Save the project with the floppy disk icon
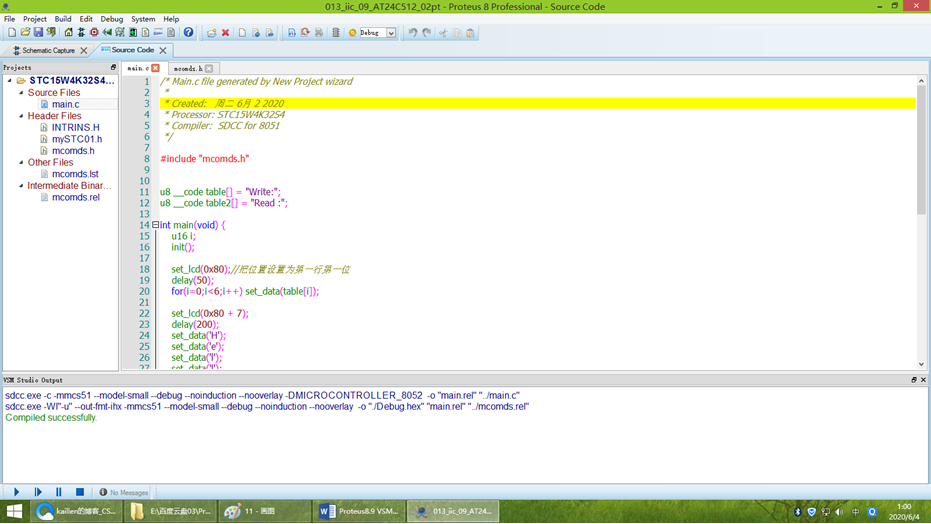 tap(38, 33)
